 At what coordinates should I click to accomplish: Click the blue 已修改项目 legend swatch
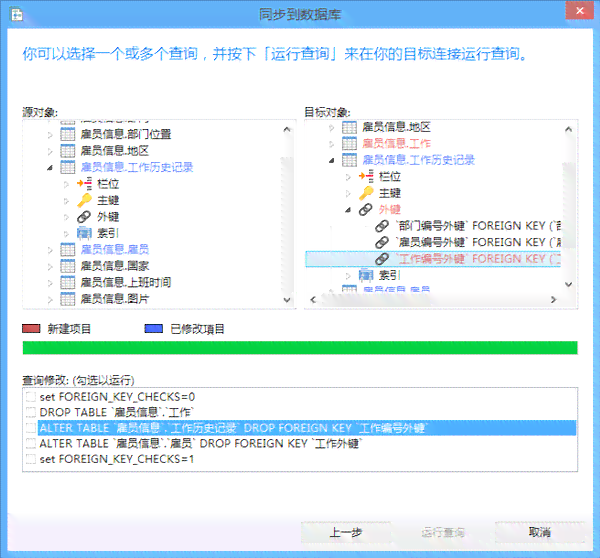point(154,328)
